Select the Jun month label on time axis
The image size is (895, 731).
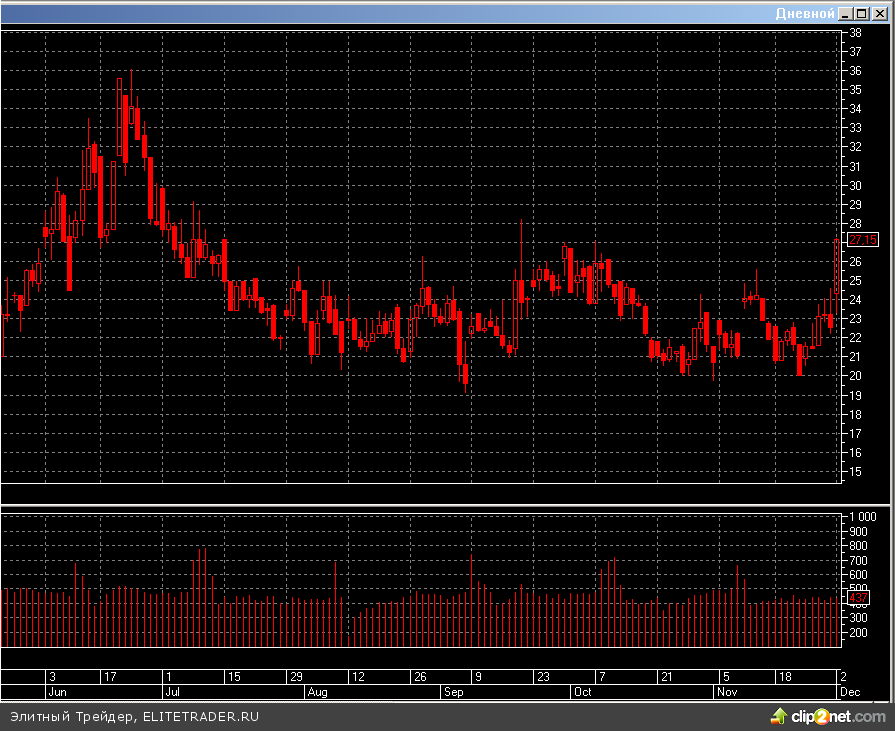pos(58,691)
